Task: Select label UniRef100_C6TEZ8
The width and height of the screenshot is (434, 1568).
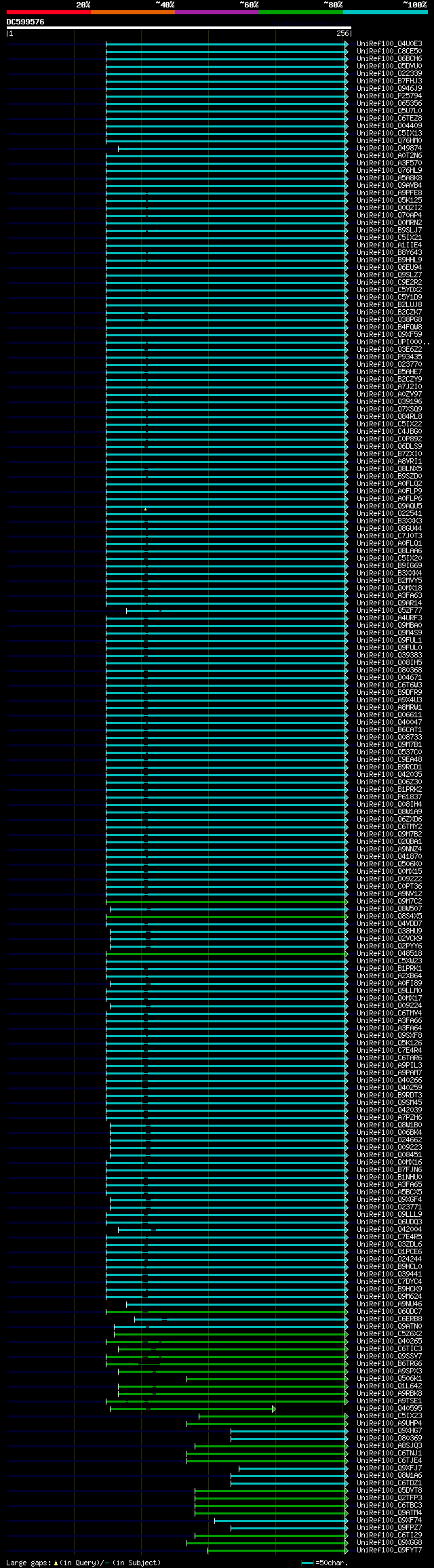Action: click(x=389, y=119)
